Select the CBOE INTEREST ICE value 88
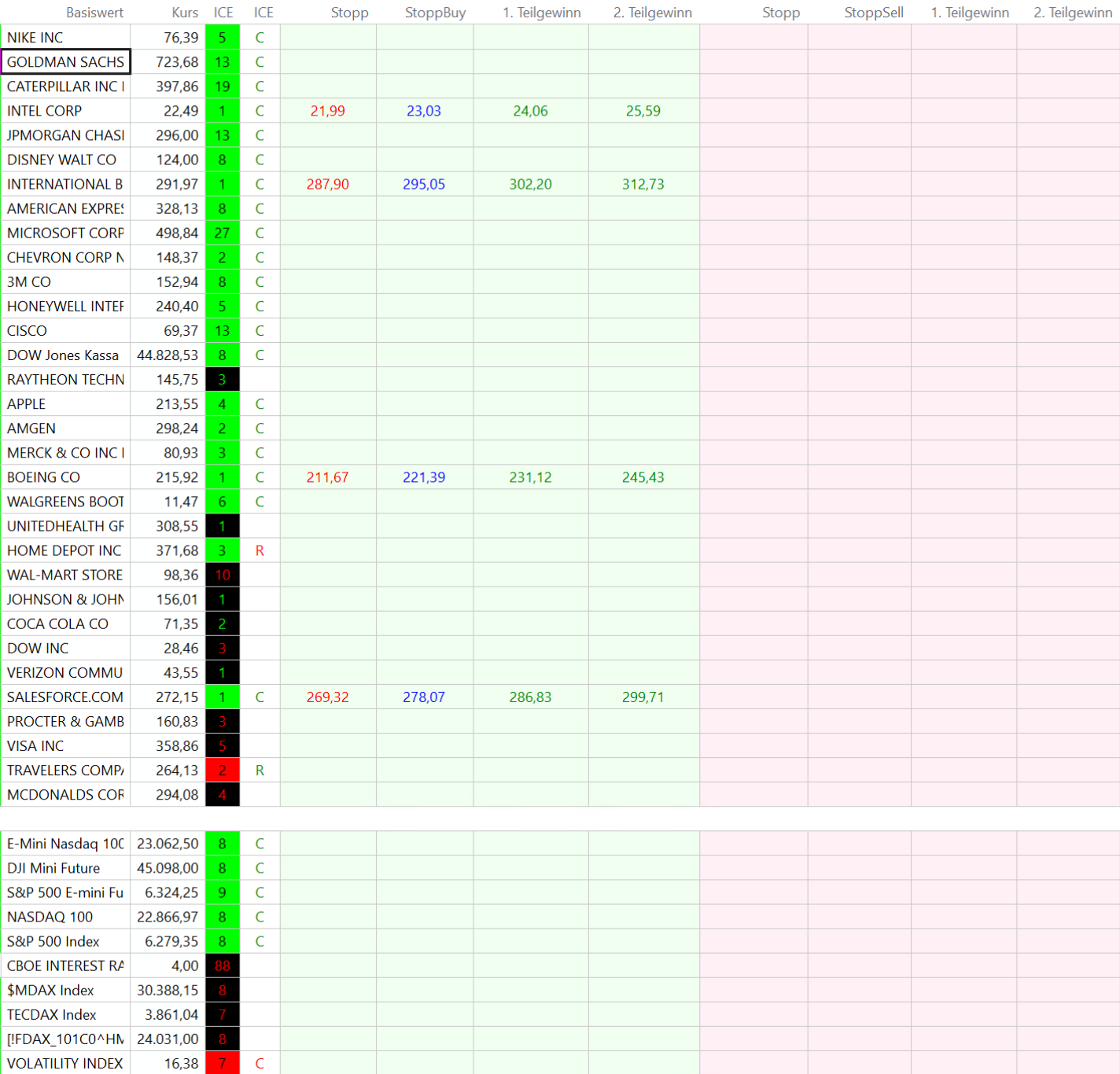The image size is (1120, 1074). pyautogui.click(x=222, y=966)
